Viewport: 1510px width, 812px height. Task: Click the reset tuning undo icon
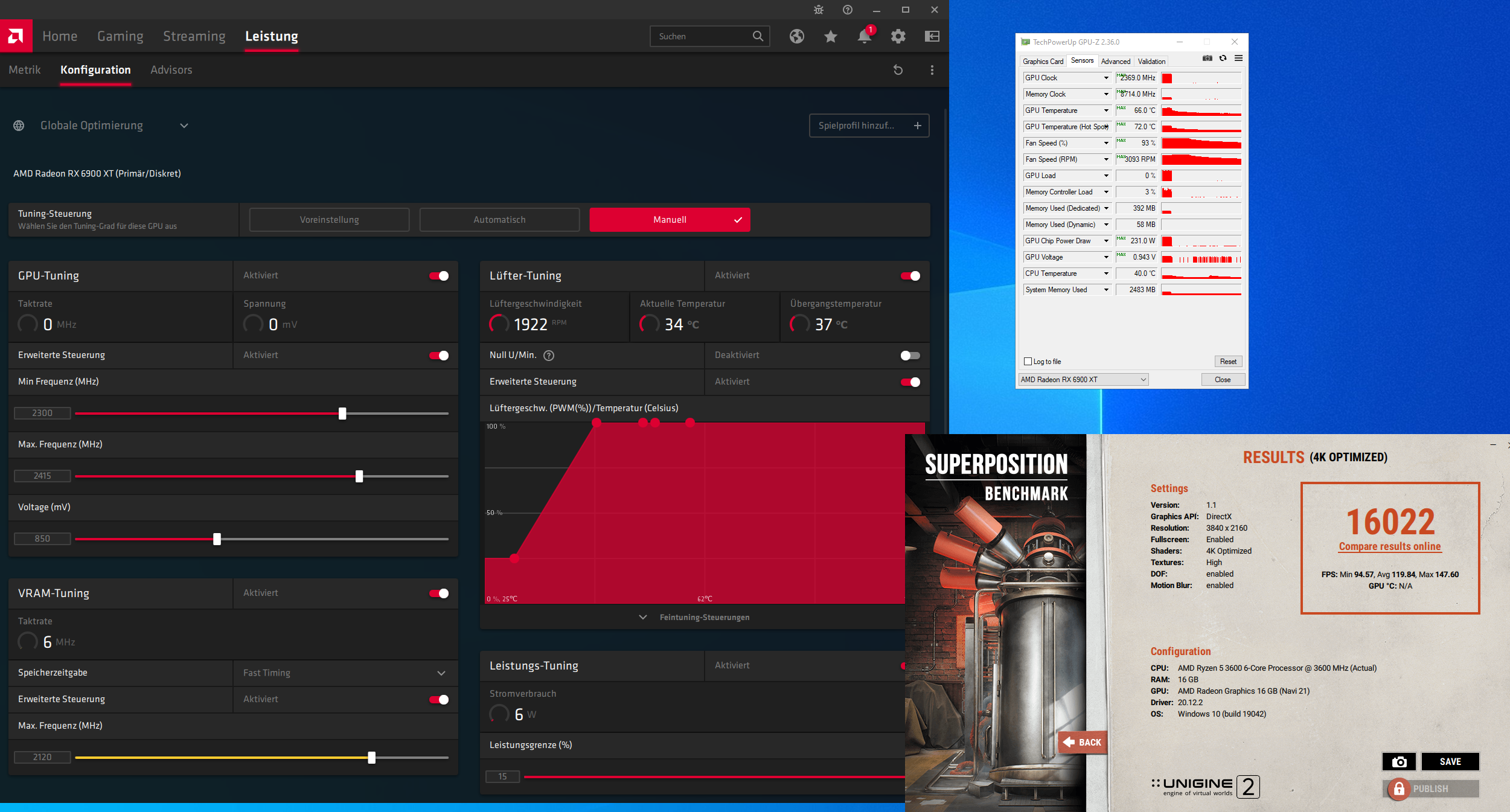tap(898, 70)
